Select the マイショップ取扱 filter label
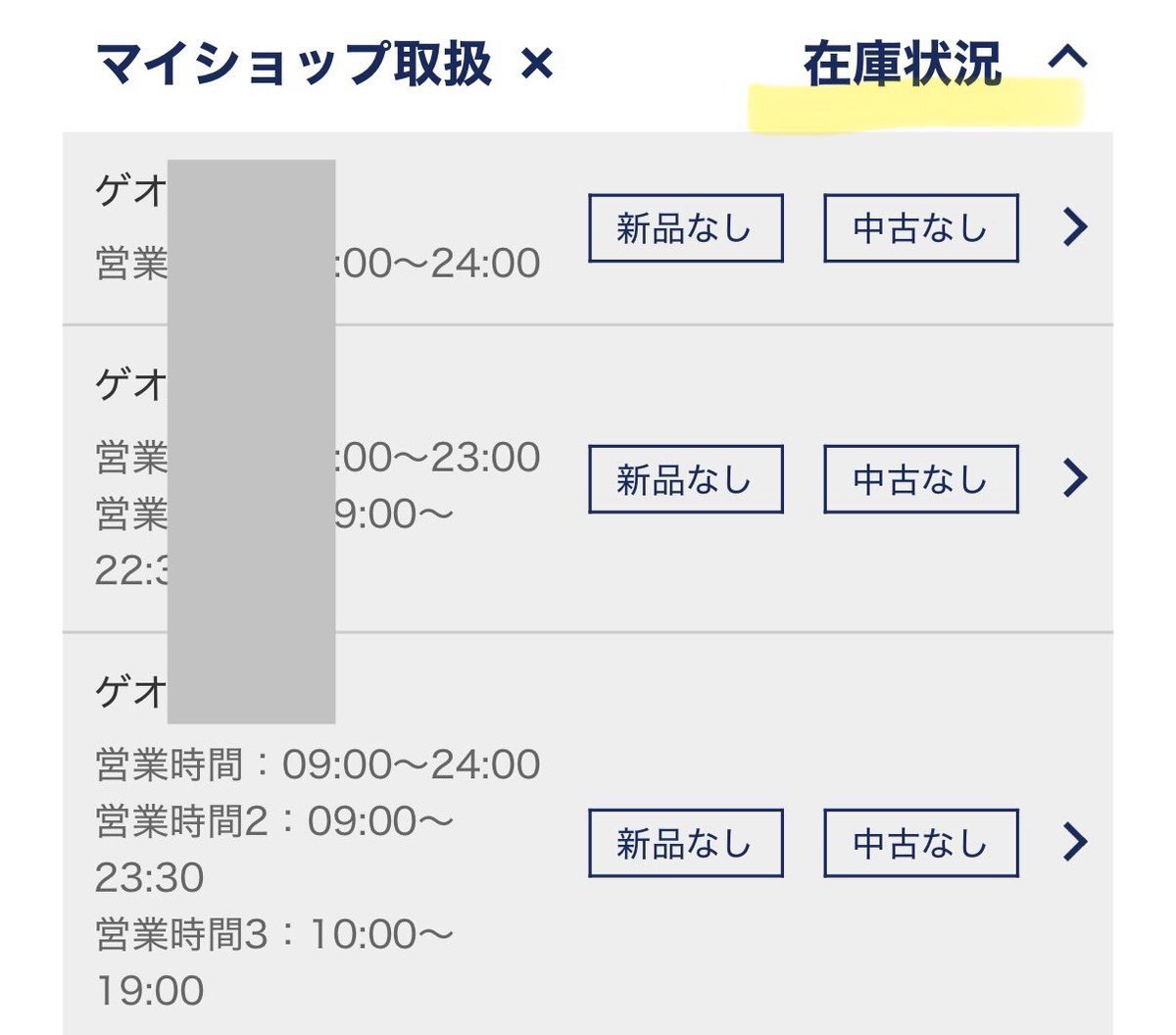The width and height of the screenshot is (1176, 1035). 293,66
